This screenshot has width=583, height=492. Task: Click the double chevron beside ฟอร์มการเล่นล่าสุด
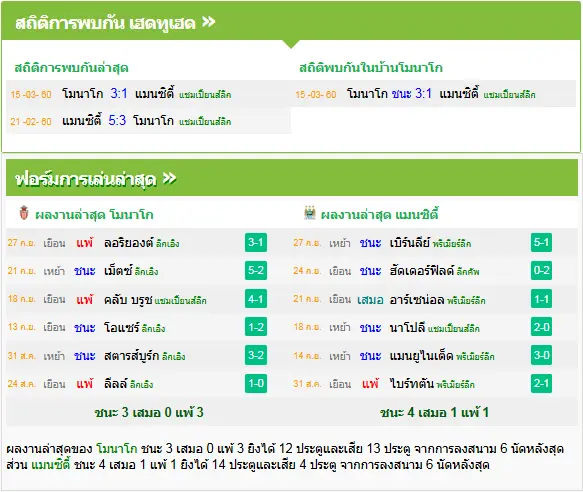point(170,179)
